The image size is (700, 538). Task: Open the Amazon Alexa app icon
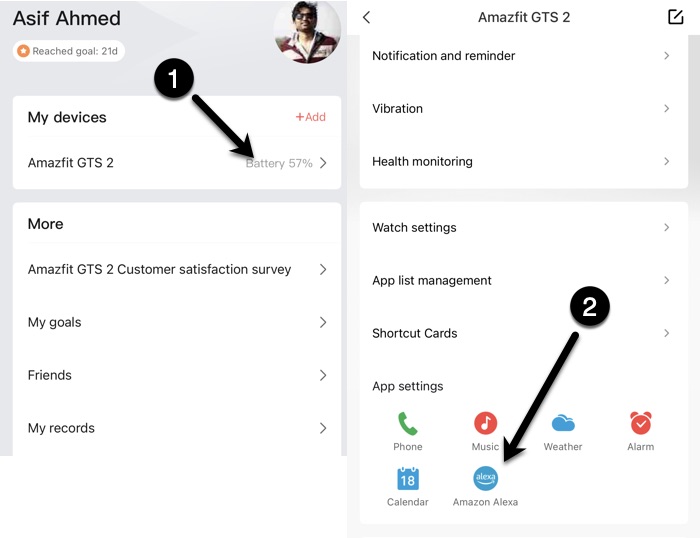tap(485, 478)
